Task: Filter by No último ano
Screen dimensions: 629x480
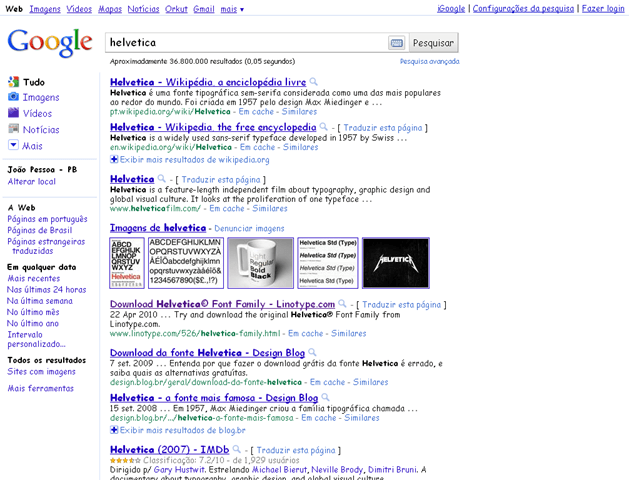Action: pyautogui.click(x=33, y=323)
